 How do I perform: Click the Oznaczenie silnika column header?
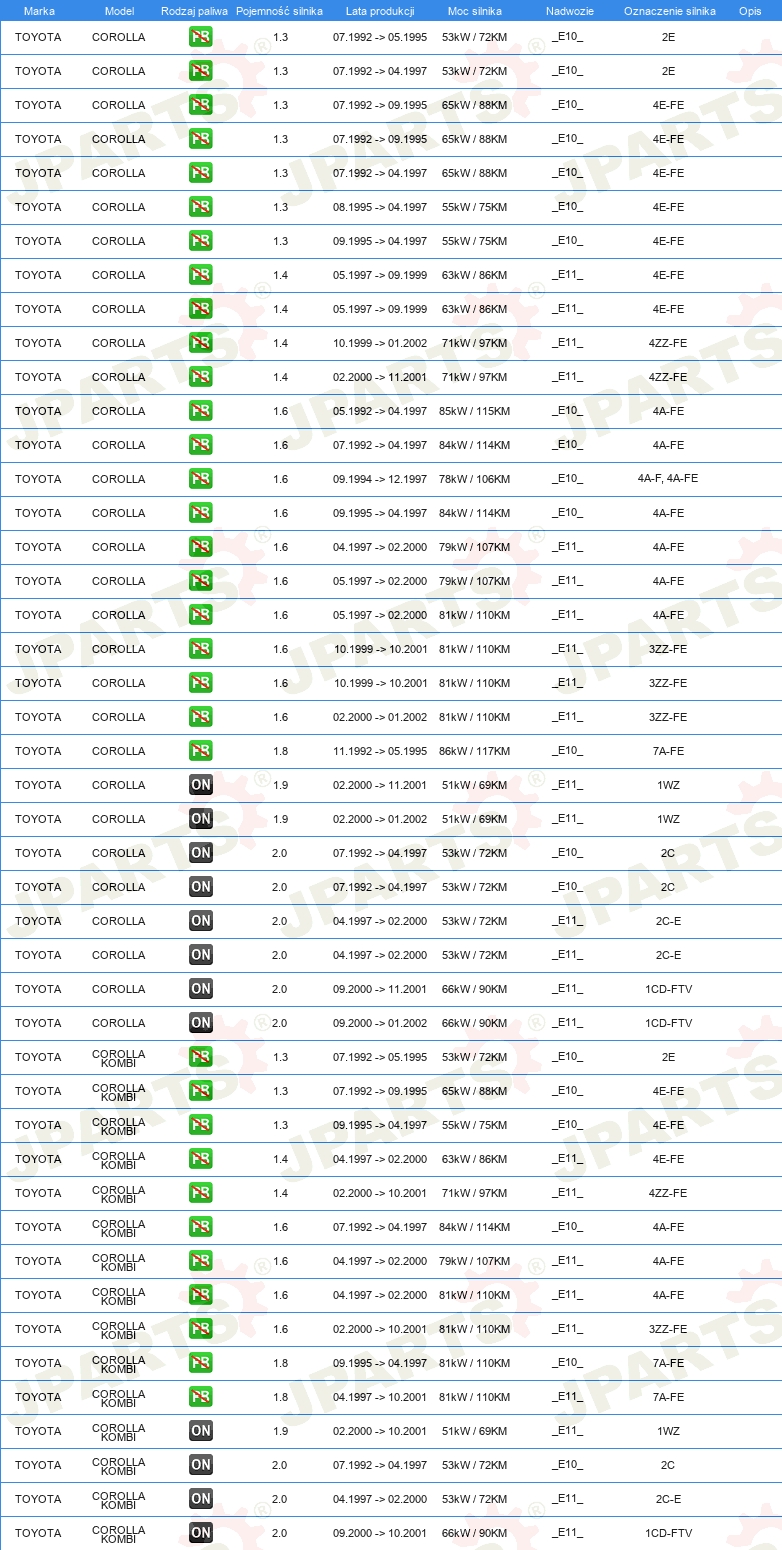click(669, 11)
